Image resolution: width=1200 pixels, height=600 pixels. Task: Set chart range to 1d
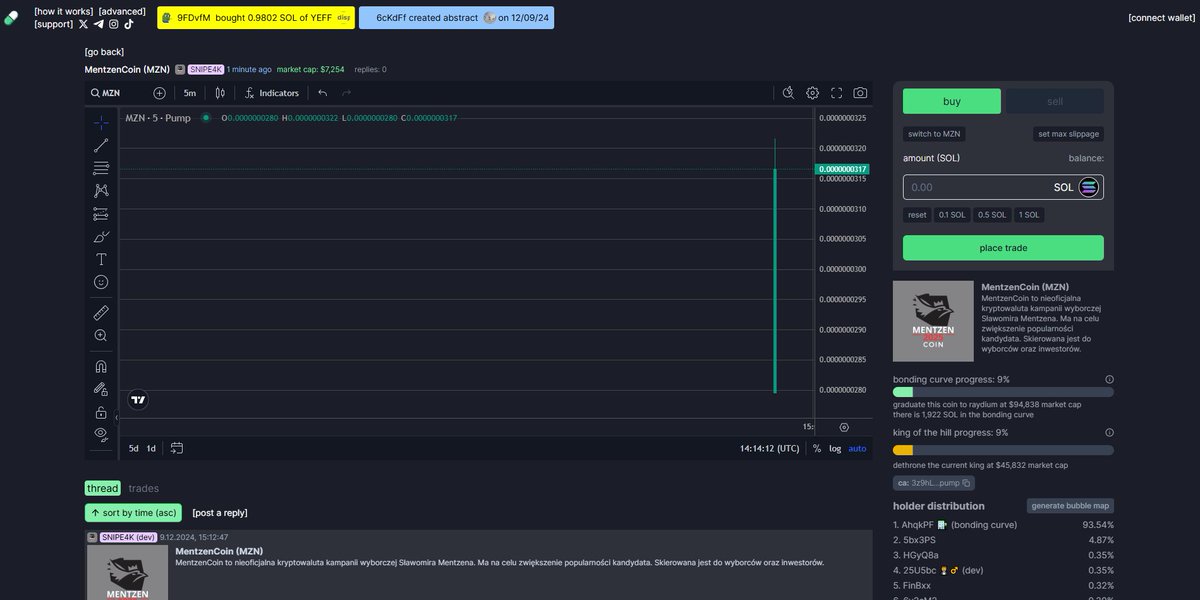tap(151, 448)
